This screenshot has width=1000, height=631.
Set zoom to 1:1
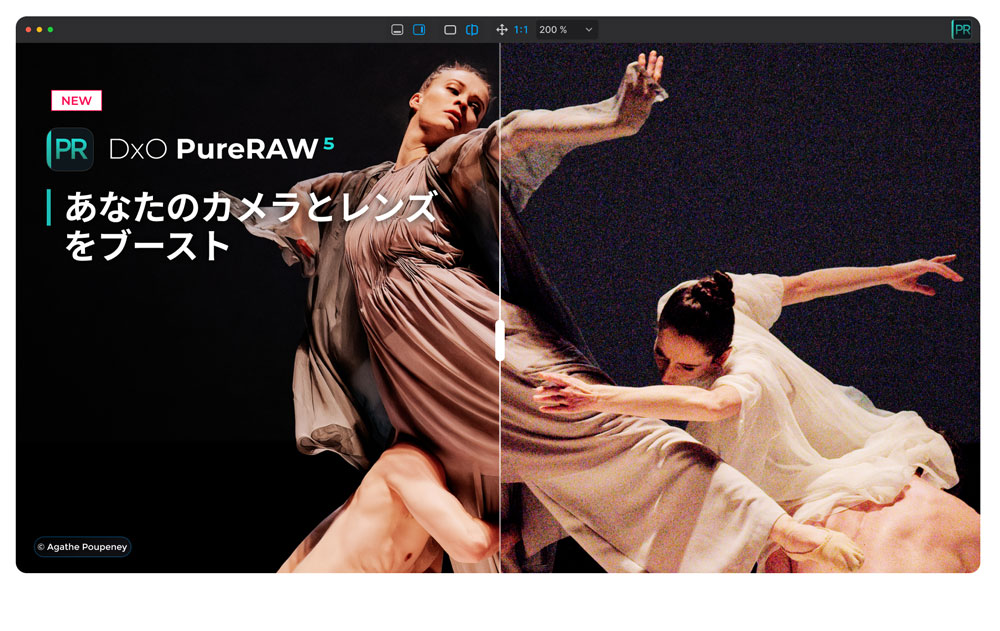point(521,30)
